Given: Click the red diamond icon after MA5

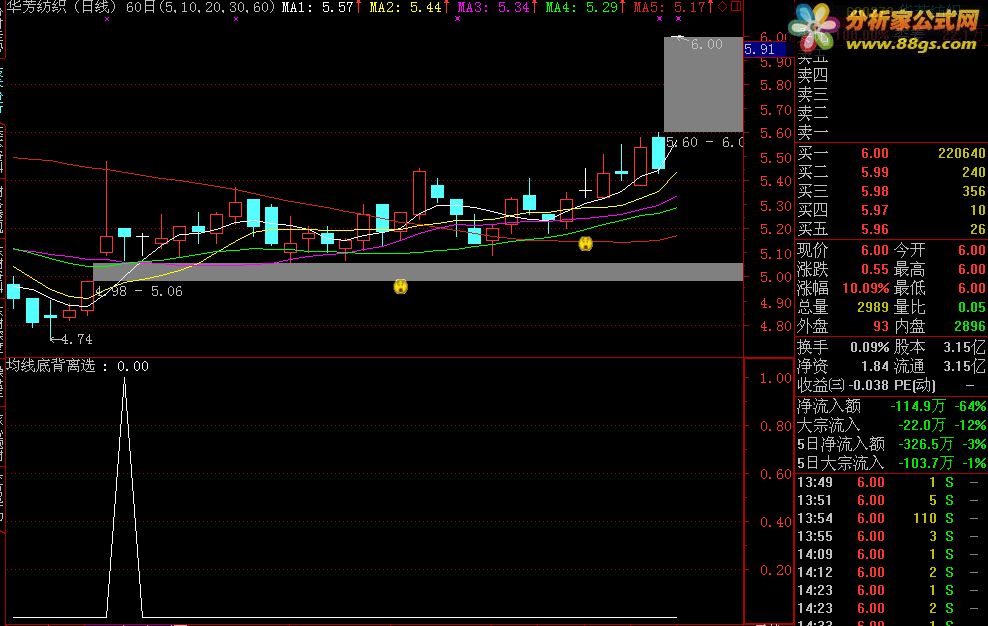Looking at the screenshot, I should tap(722, 7).
